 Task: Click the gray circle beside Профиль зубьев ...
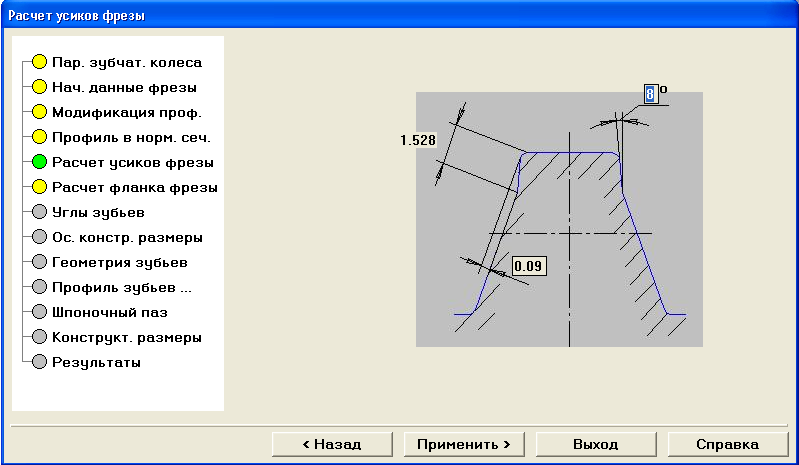[39, 287]
